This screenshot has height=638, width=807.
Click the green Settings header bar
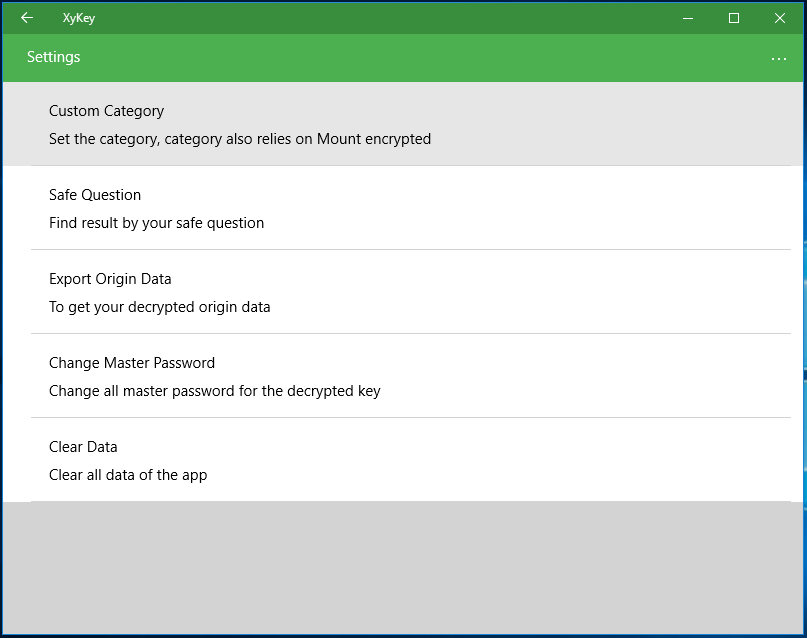403,58
